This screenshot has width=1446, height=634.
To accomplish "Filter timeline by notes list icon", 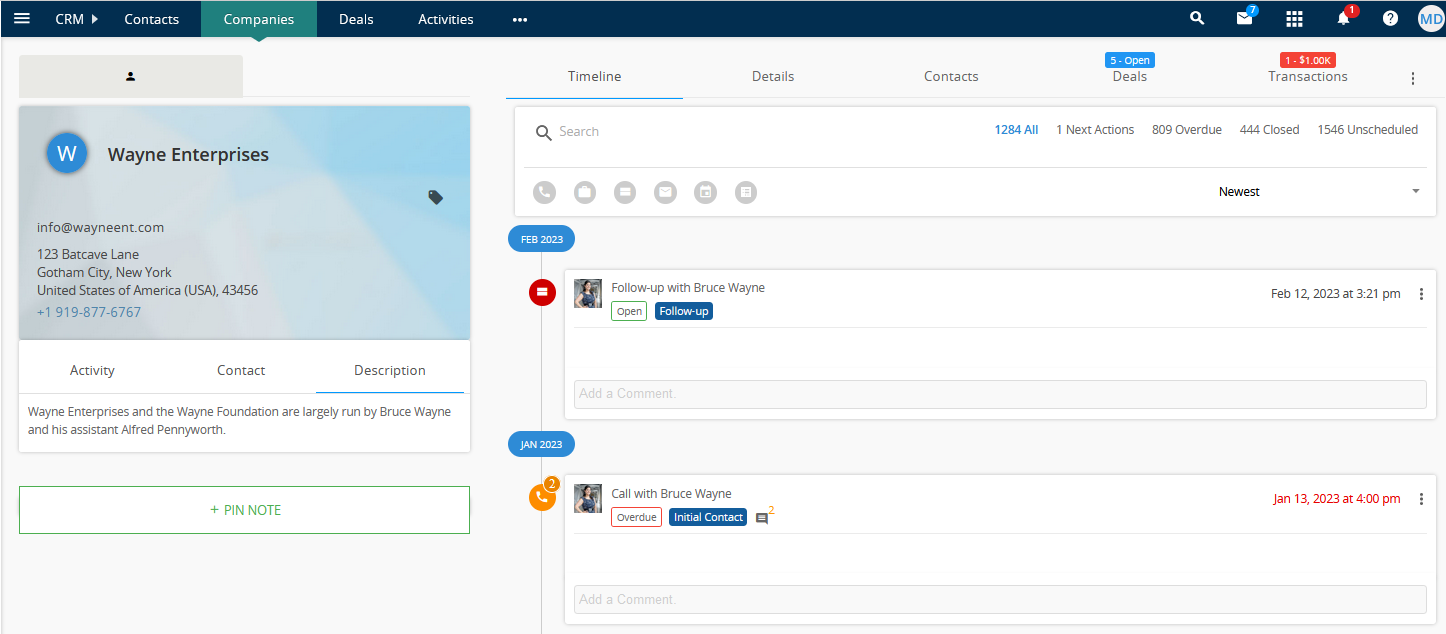I will click(746, 192).
